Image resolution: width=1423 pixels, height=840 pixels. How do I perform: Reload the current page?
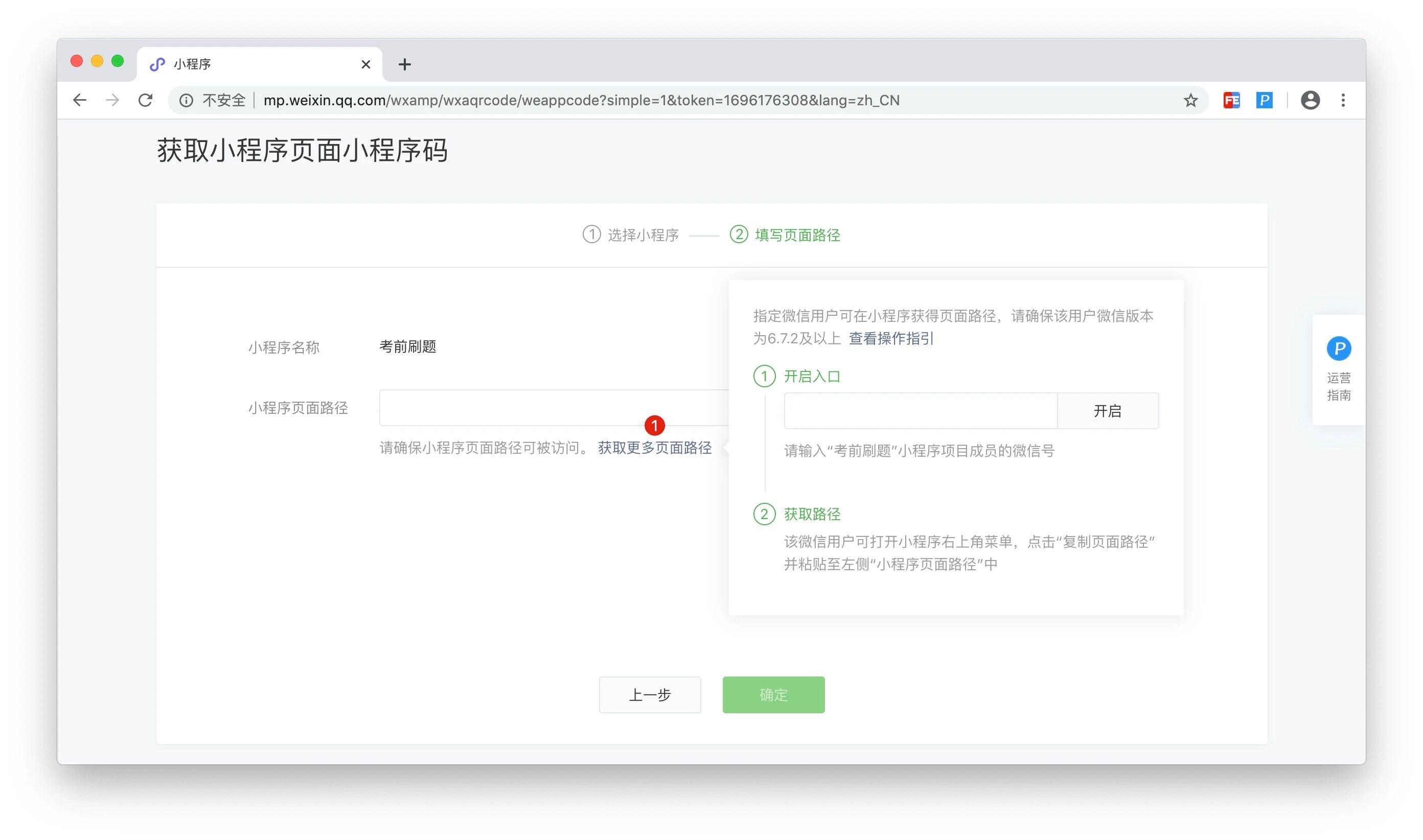click(x=146, y=100)
